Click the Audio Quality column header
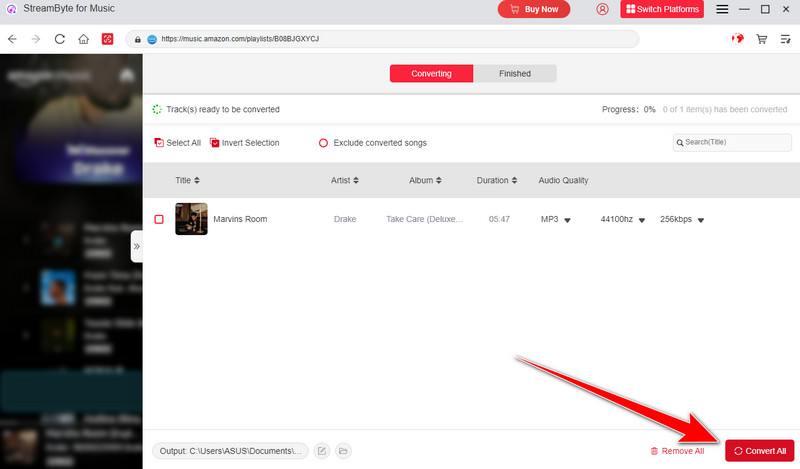Screen dimensions: 800x469 [563, 180]
